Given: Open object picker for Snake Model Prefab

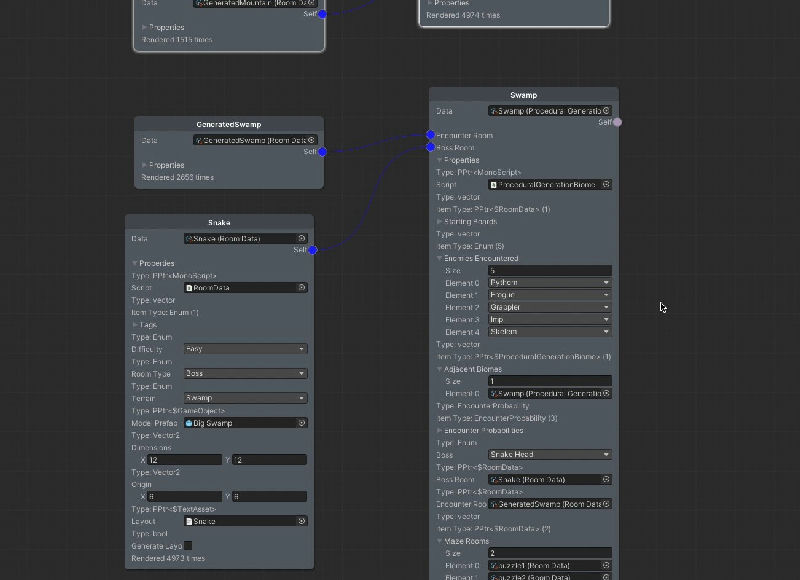Looking at the screenshot, I should coord(302,423).
